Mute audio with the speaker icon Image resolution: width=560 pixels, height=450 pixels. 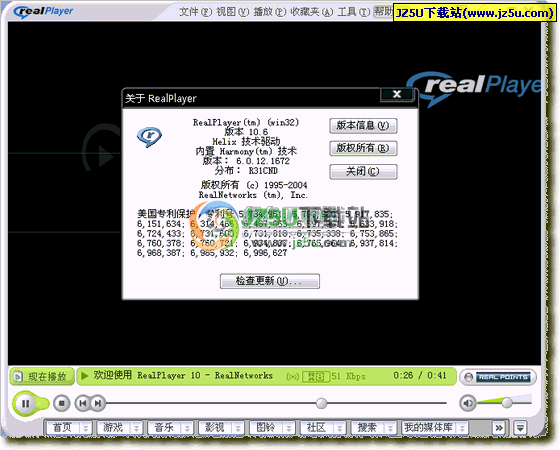click(x=468, y=404)
